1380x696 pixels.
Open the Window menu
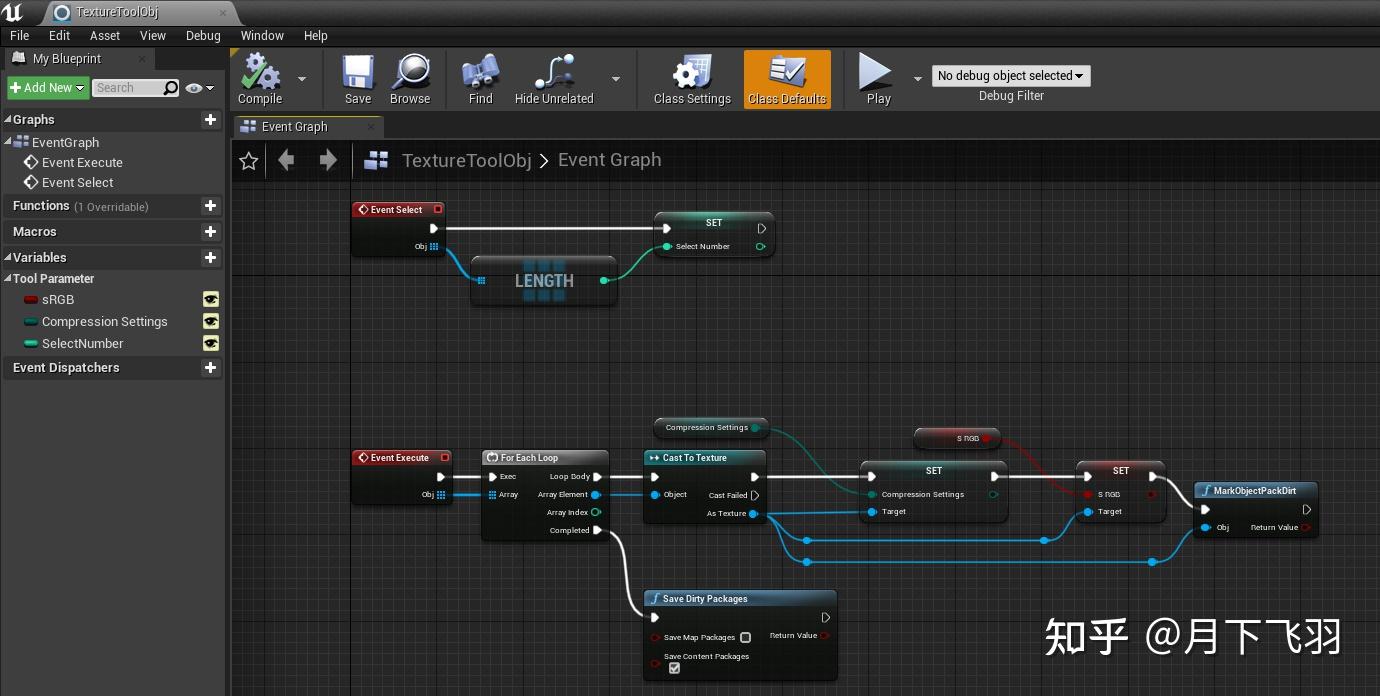tap(262, 35)
